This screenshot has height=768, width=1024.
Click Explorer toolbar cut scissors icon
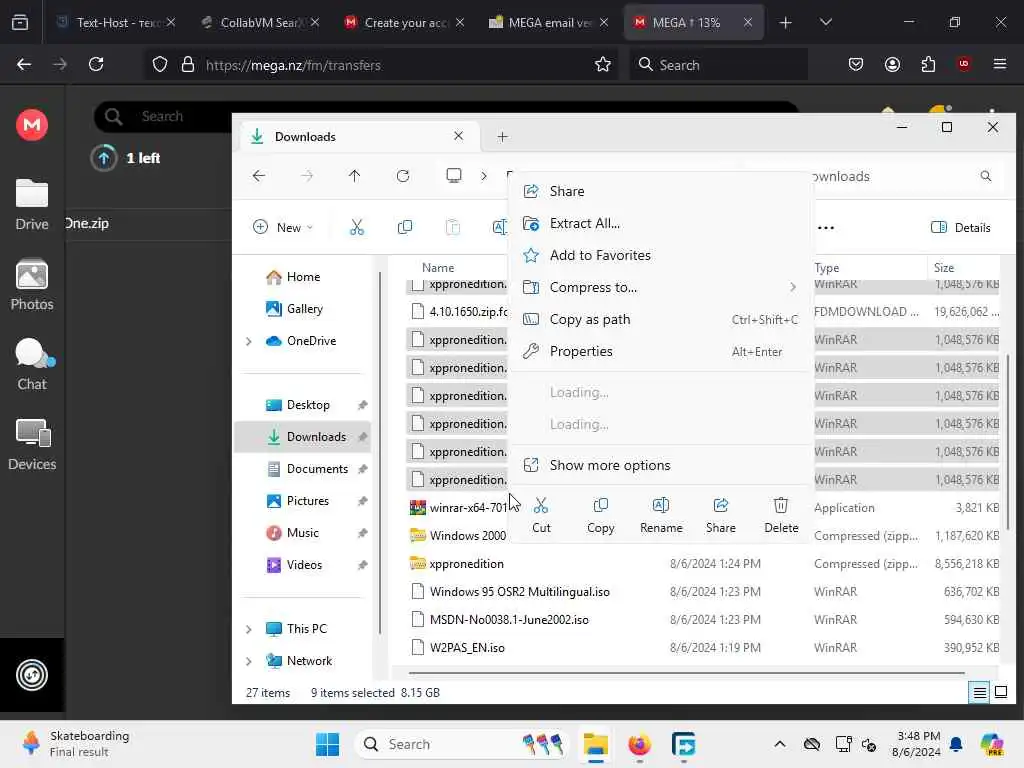(356, 227)
